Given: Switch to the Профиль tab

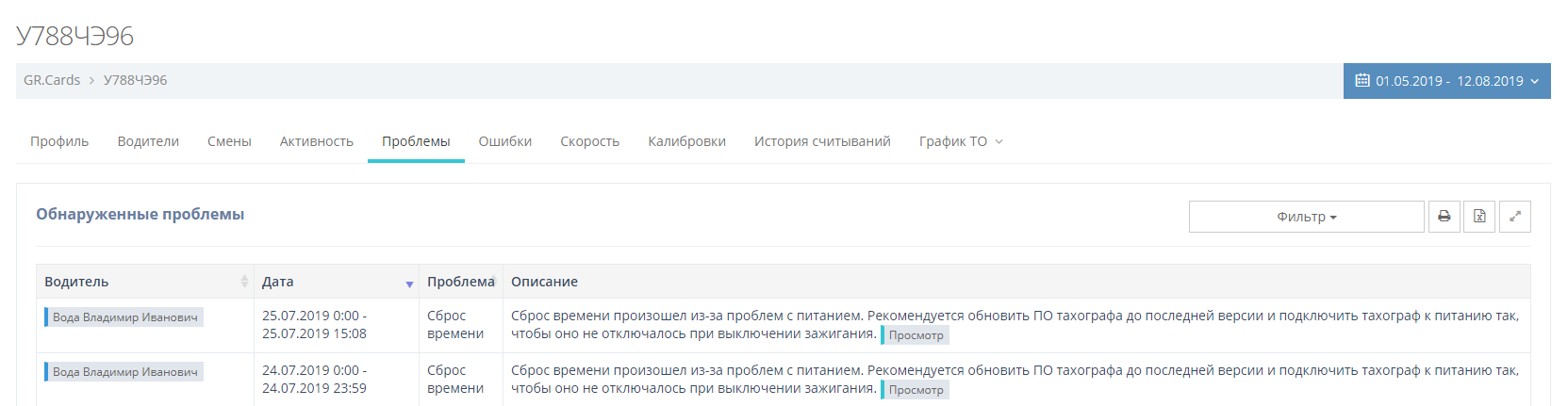Looking at the screenshot, I should [x=59, y=141].
